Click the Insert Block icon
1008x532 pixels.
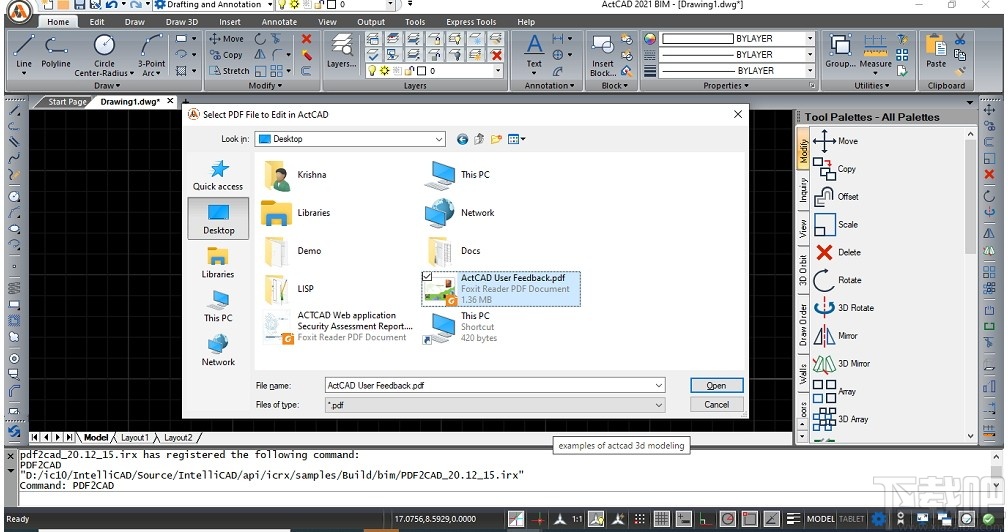tap(602, 55)
